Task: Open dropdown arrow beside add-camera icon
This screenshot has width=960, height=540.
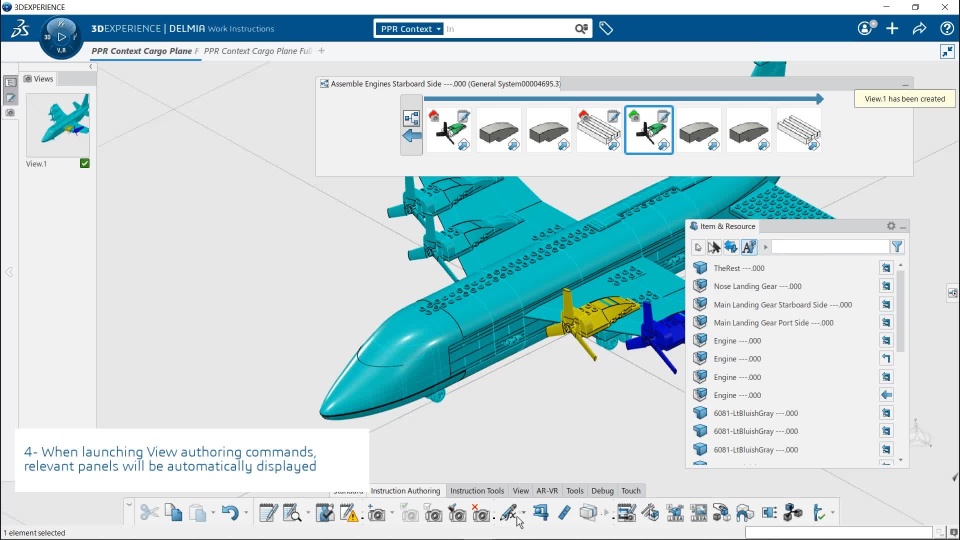Action: pos(392,513)
